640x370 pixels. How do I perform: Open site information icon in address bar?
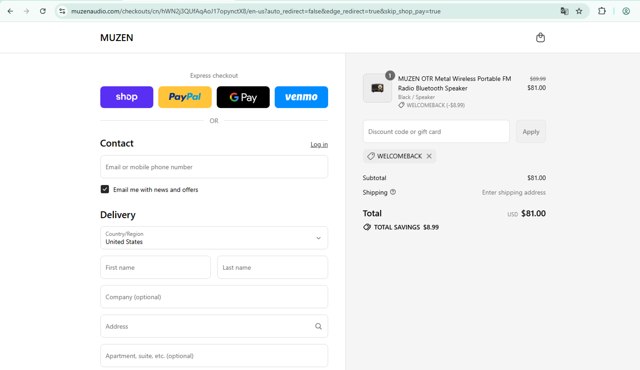[62, 11]
